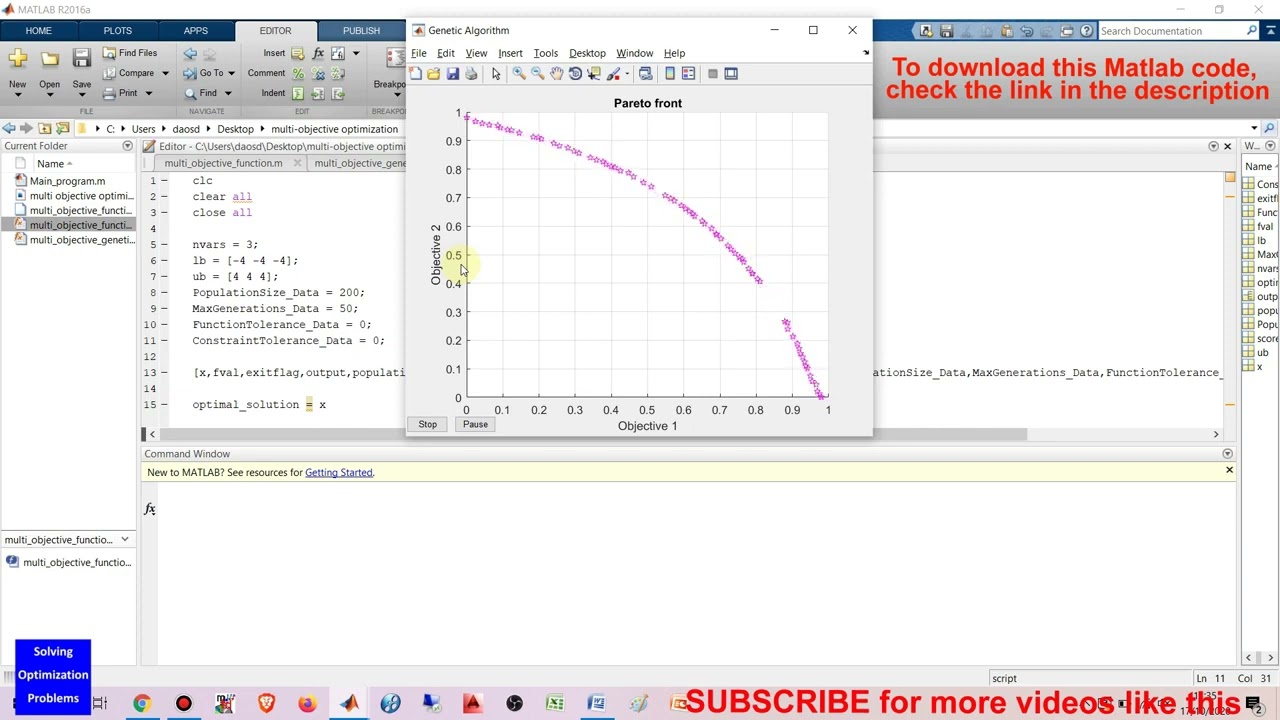Click Open File icon in figure toolbar
Viewport: 1280px width, 720px height.
click(x=433, y=73)
